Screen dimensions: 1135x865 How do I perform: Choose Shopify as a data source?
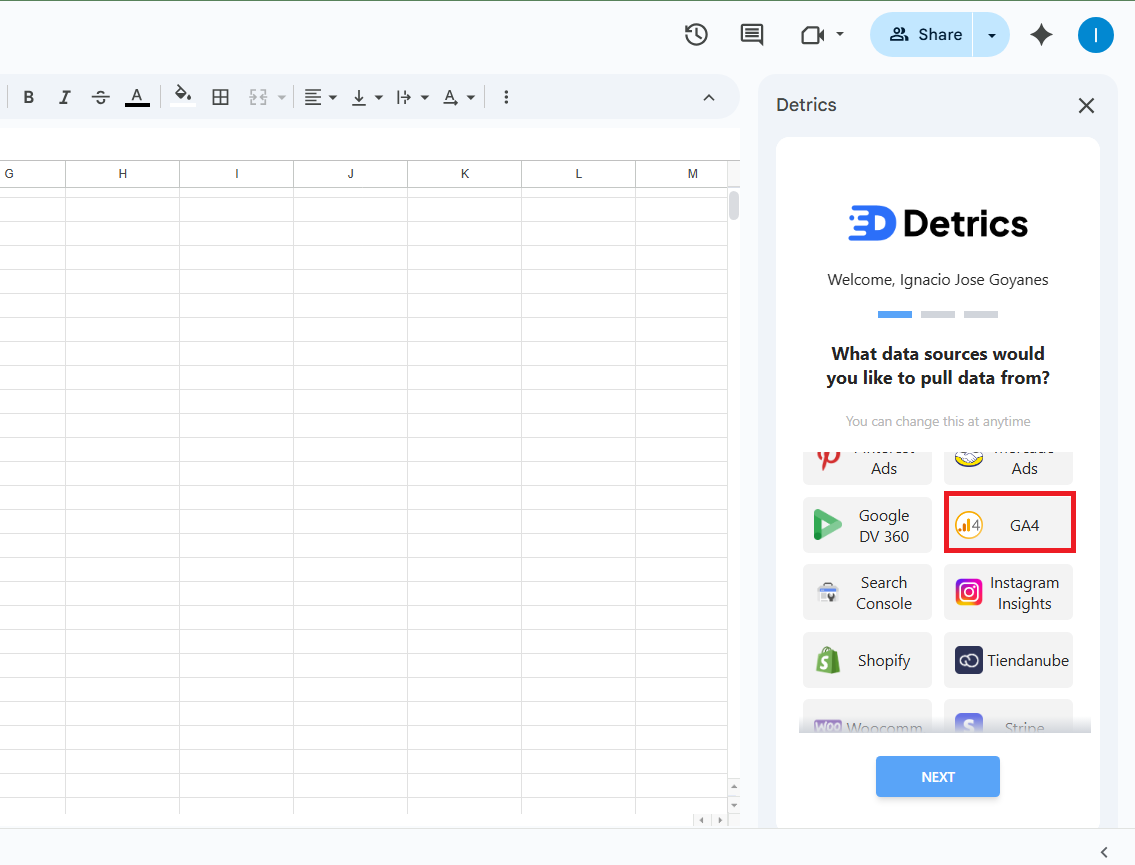coord(866,660)
